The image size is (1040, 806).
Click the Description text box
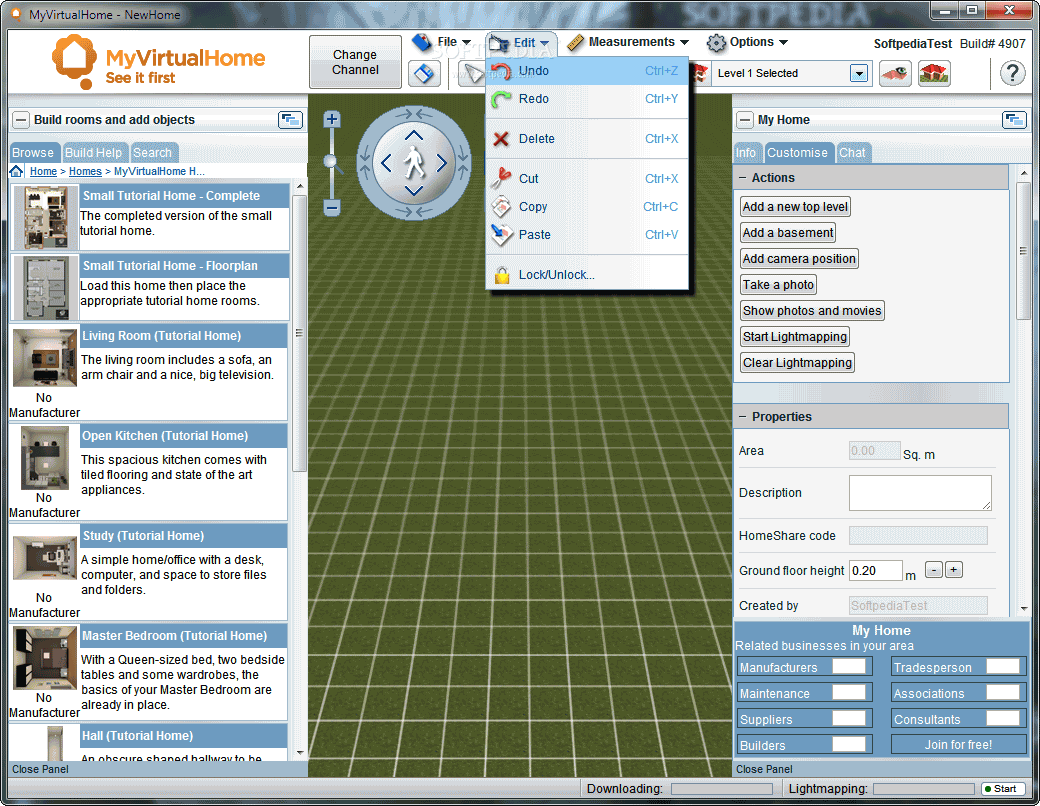click(x=920, y=493)
